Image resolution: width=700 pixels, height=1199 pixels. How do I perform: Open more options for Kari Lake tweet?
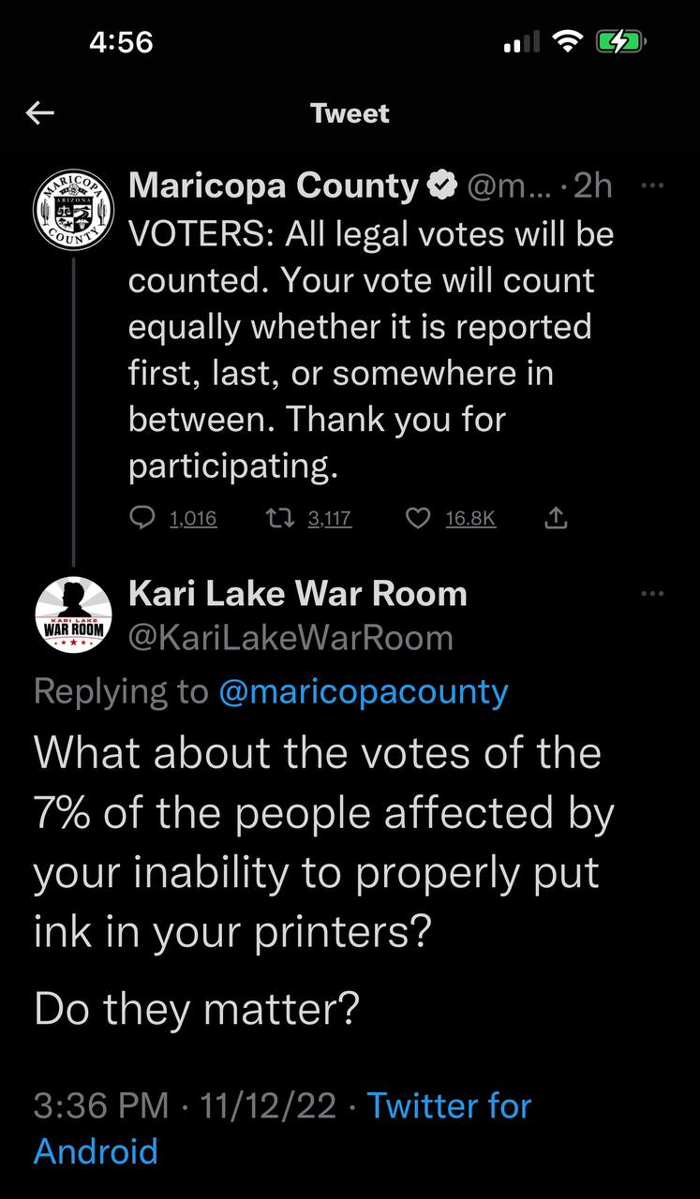click(652, 594)
